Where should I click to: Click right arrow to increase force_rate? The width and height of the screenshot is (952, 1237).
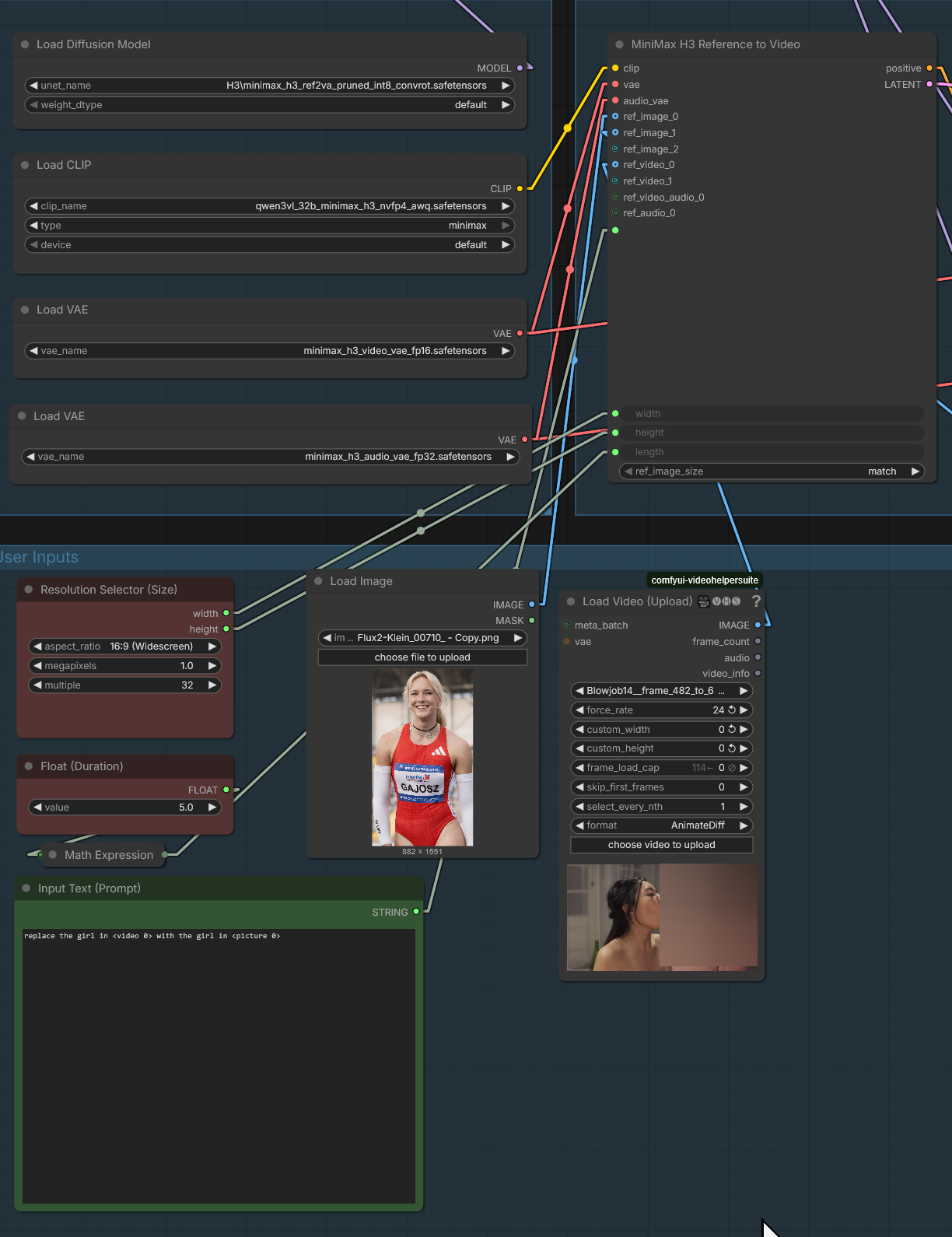(x=744, y=710)
